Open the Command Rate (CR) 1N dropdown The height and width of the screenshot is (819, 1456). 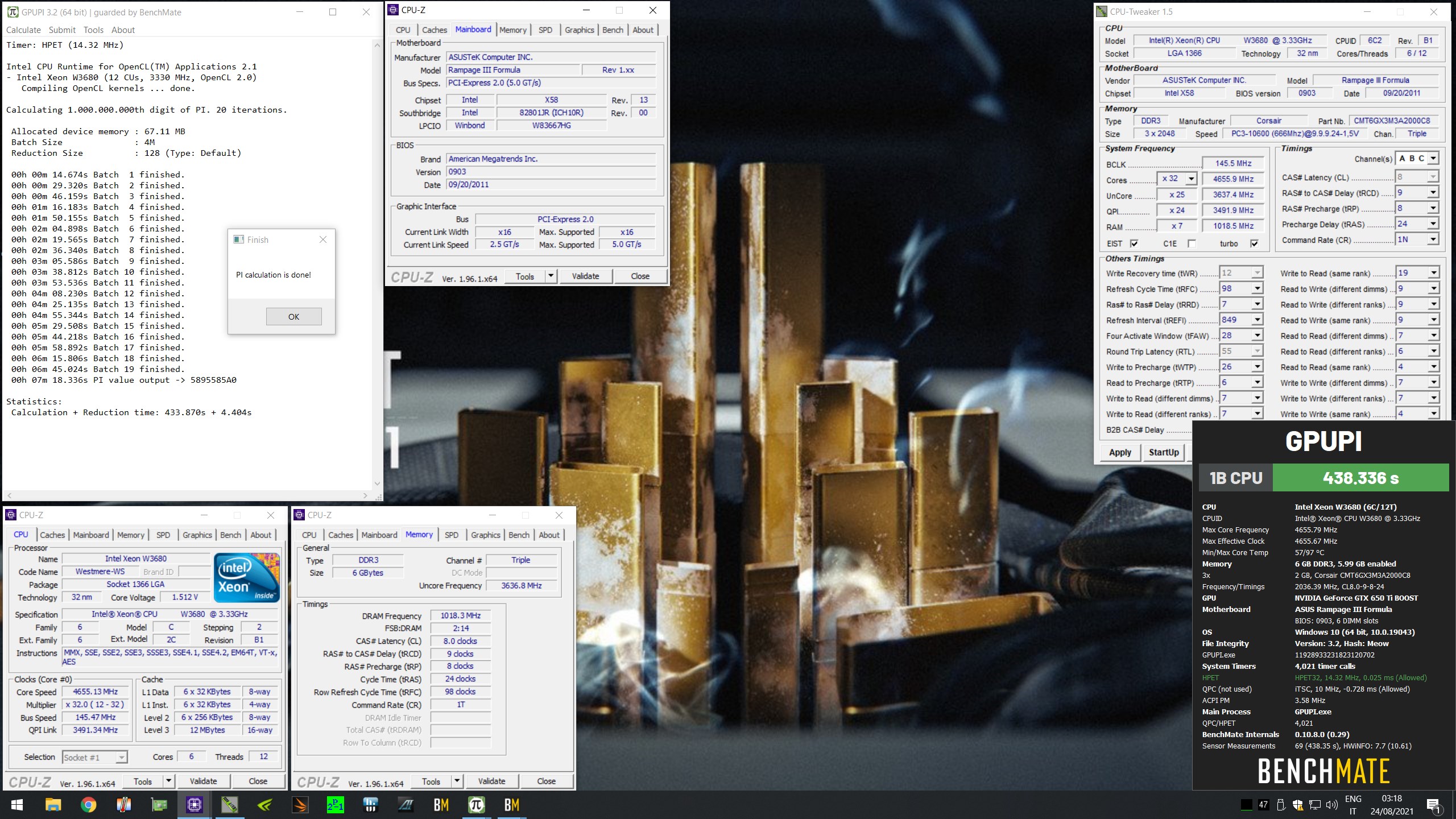click(1433, 239)
